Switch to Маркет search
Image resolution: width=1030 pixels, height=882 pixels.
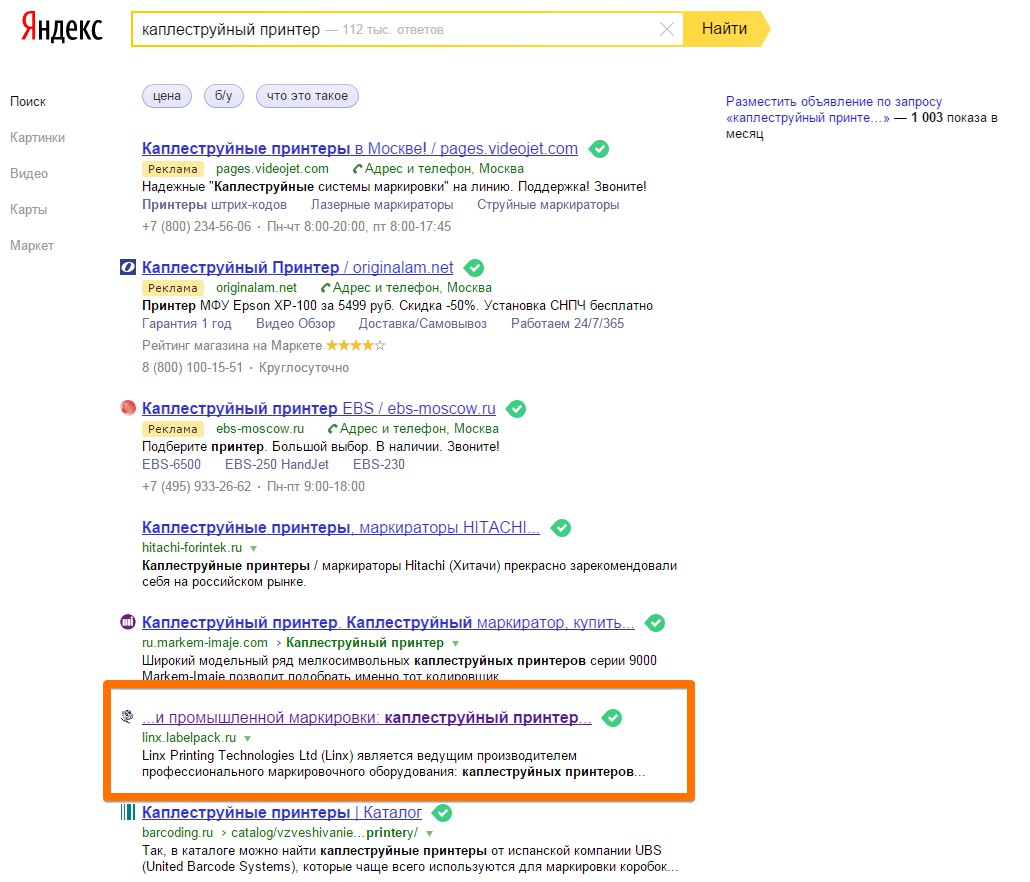[32, 246]
